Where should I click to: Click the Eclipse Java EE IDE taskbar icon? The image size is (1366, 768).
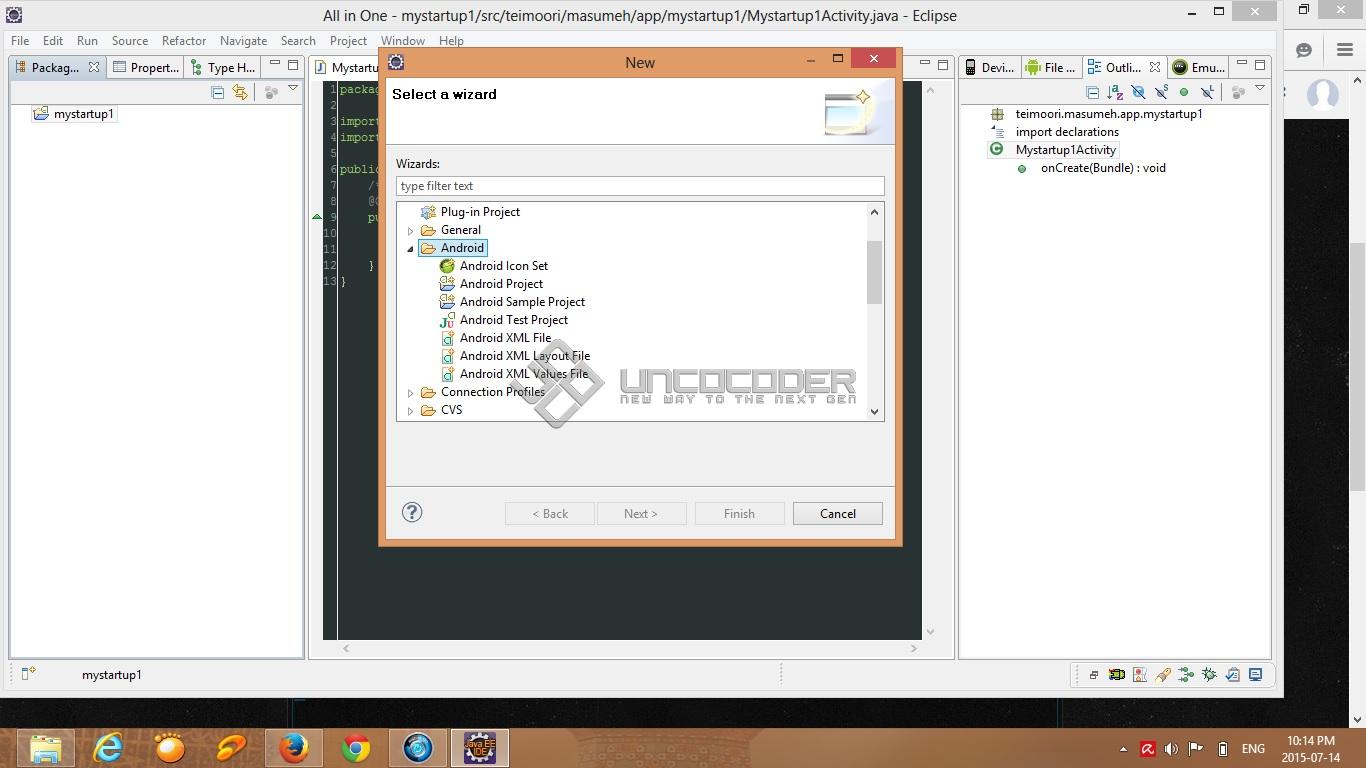click(x=480, y=748)
